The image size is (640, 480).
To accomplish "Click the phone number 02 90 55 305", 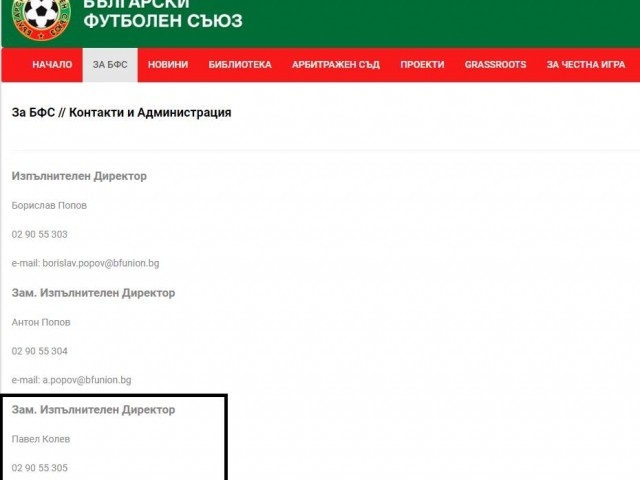I will coord(40,468).
